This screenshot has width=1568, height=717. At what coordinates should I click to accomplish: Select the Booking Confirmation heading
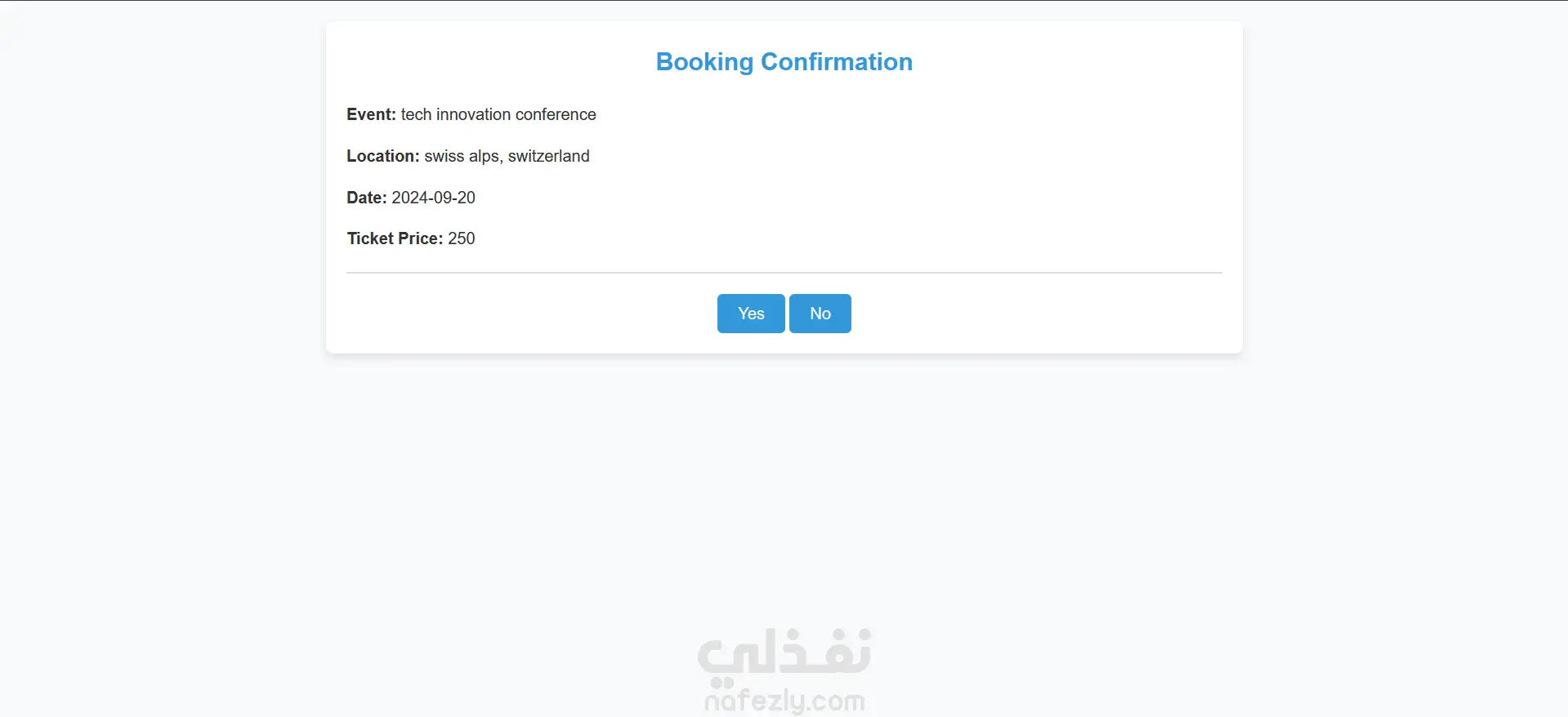(x=784, y=62)
